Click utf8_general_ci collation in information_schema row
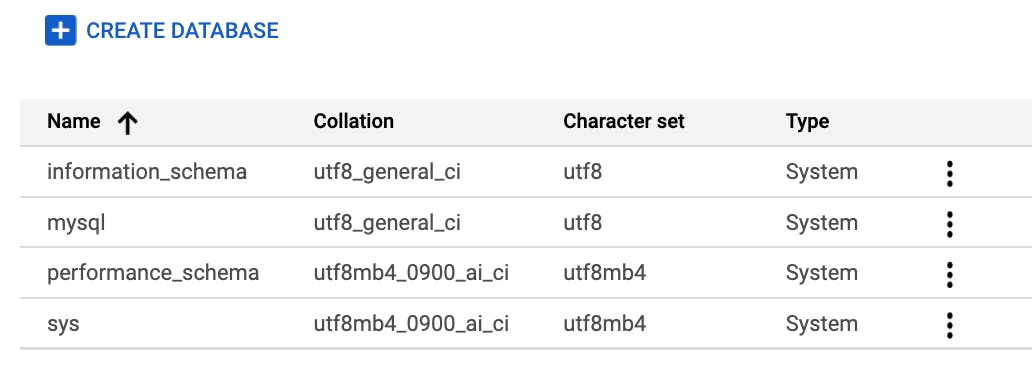 387,172
